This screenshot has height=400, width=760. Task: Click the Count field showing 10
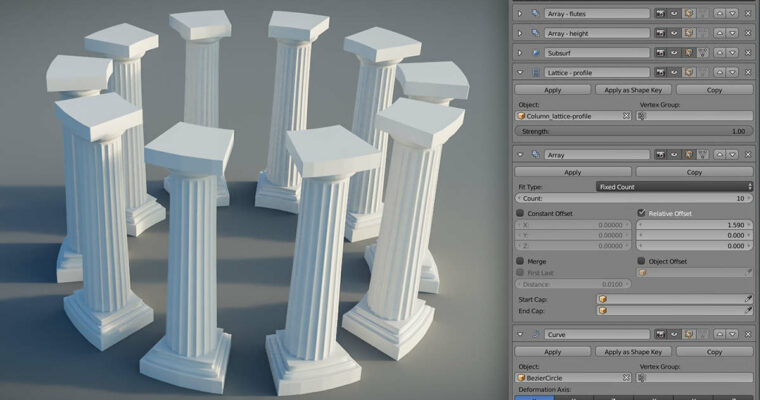tap(634, 198)
